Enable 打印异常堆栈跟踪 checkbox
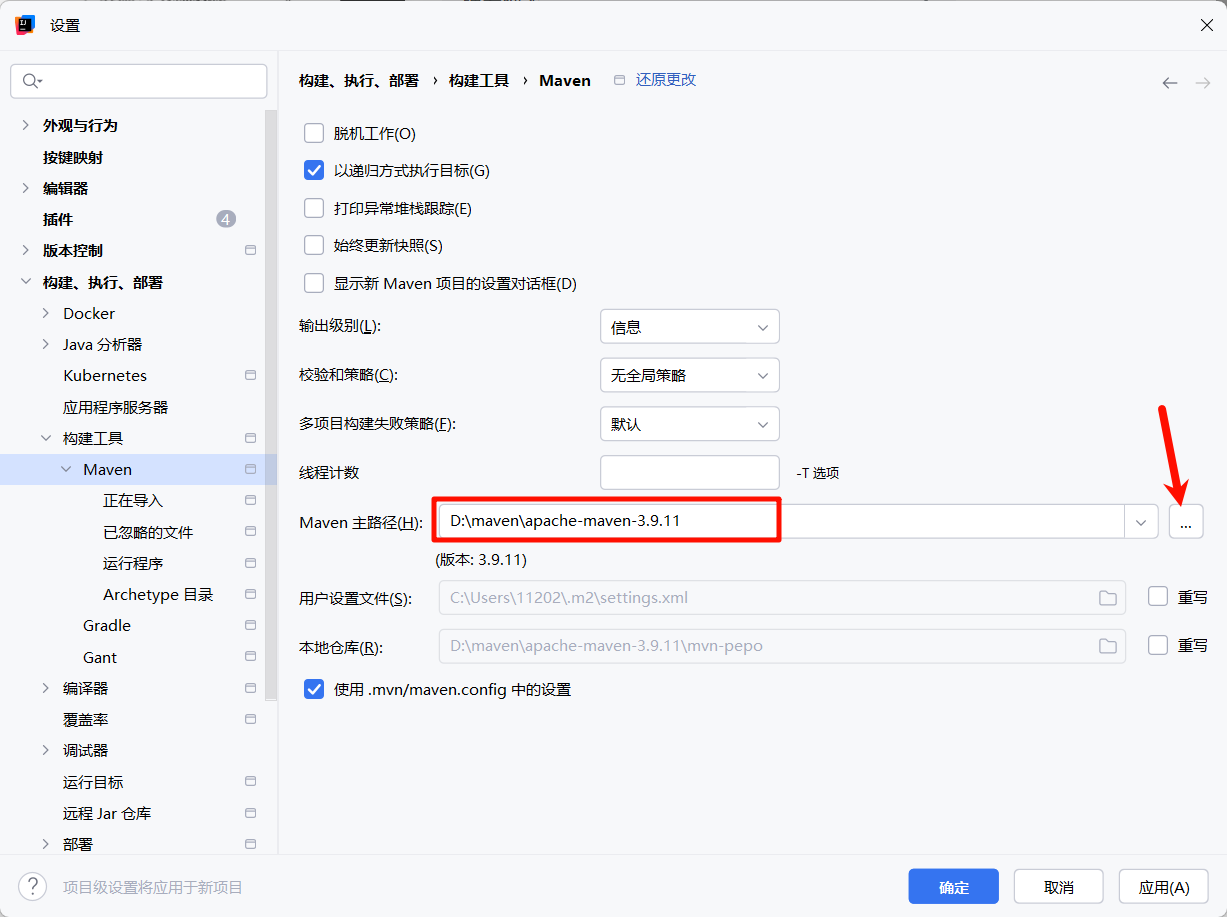The width and height of the screenshot is (1227, 917). coord(314,208)
